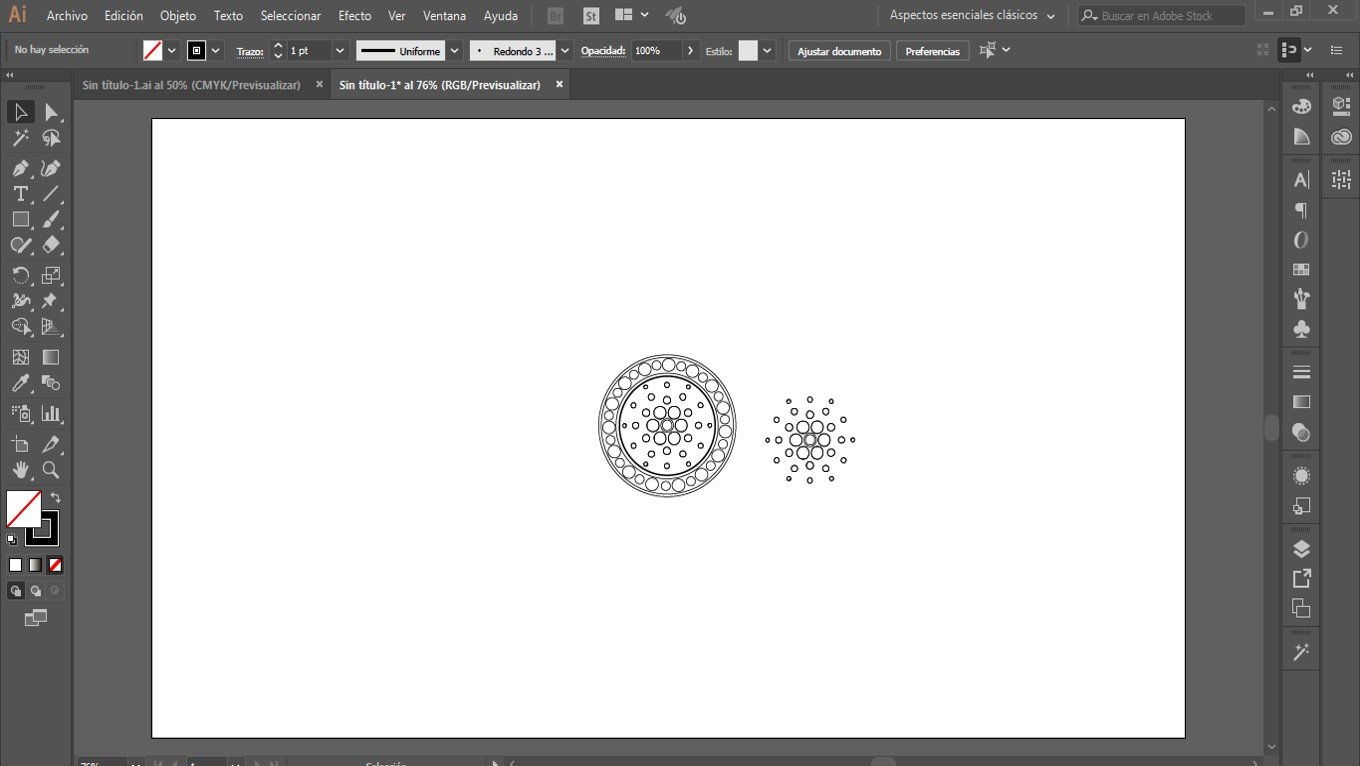Select the Line Segment tool
Image resolution: width=1360 pixels, height=766 pixels.
pos(51,194)
